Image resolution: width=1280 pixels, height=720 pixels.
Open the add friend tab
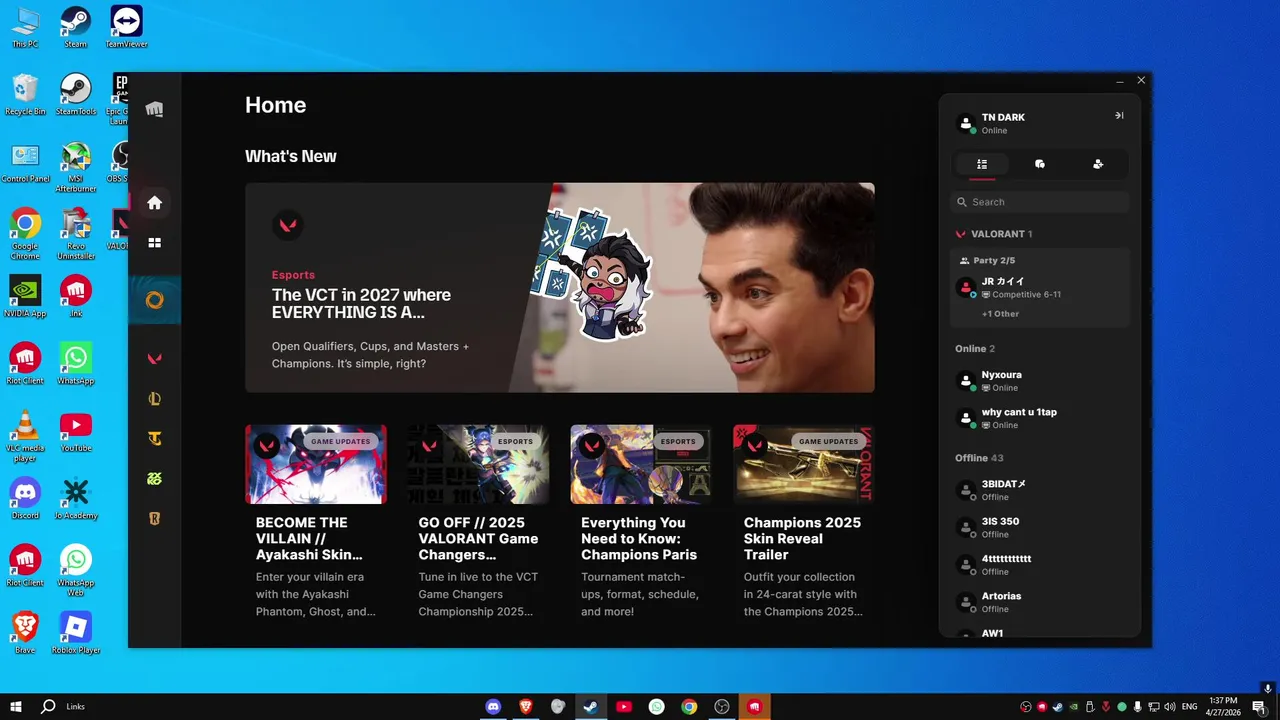coord(1098,164)
